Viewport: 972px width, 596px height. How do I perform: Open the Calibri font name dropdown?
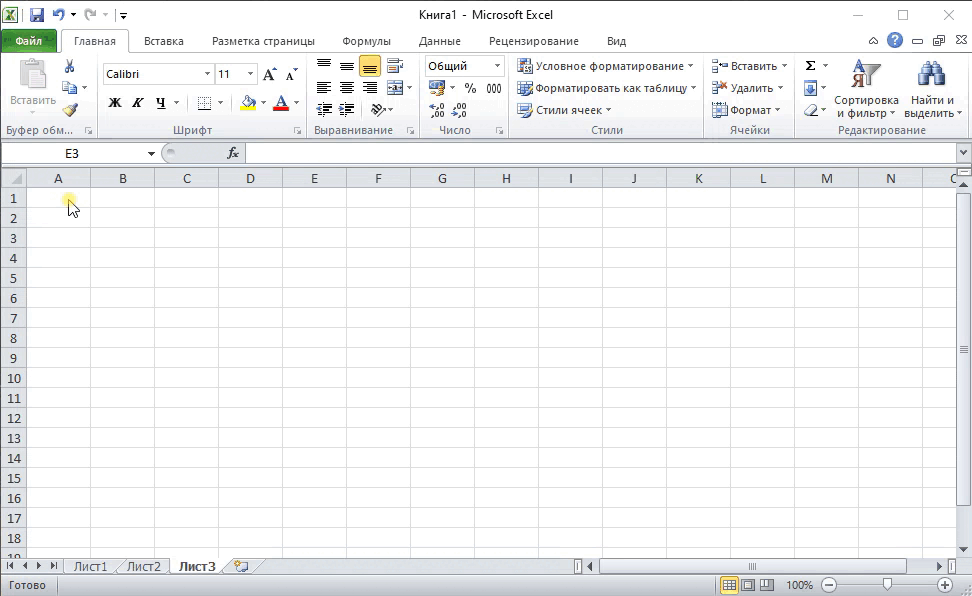pyautogui.click(x=207, y=74)
